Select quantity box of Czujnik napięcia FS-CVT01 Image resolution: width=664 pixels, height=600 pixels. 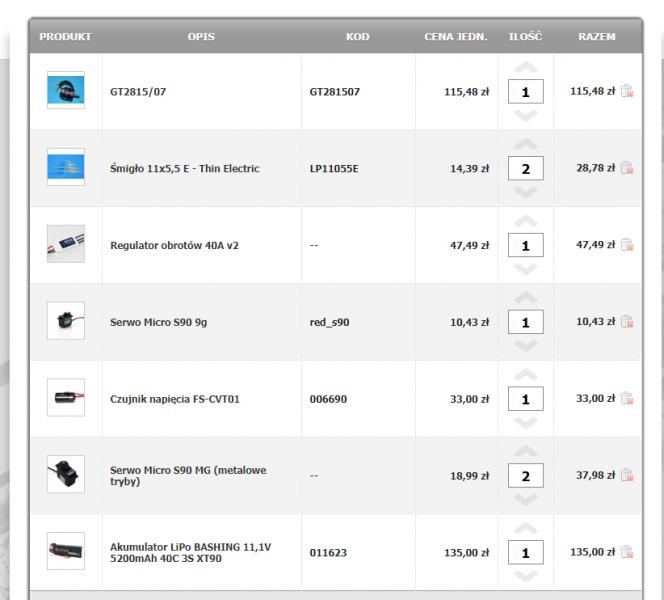coord(525,400)
